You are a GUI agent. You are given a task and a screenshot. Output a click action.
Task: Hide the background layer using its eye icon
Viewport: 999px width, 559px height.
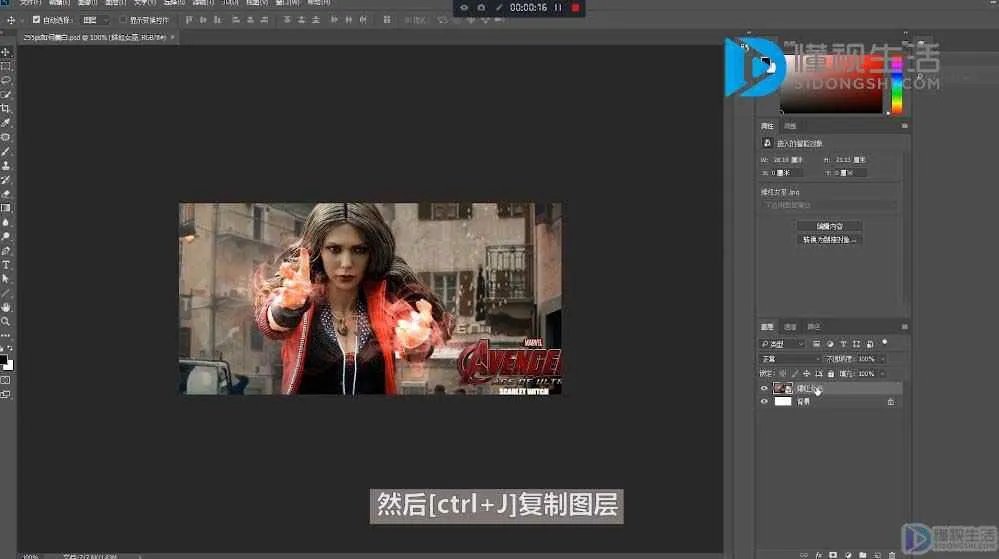tap(765, 401)
